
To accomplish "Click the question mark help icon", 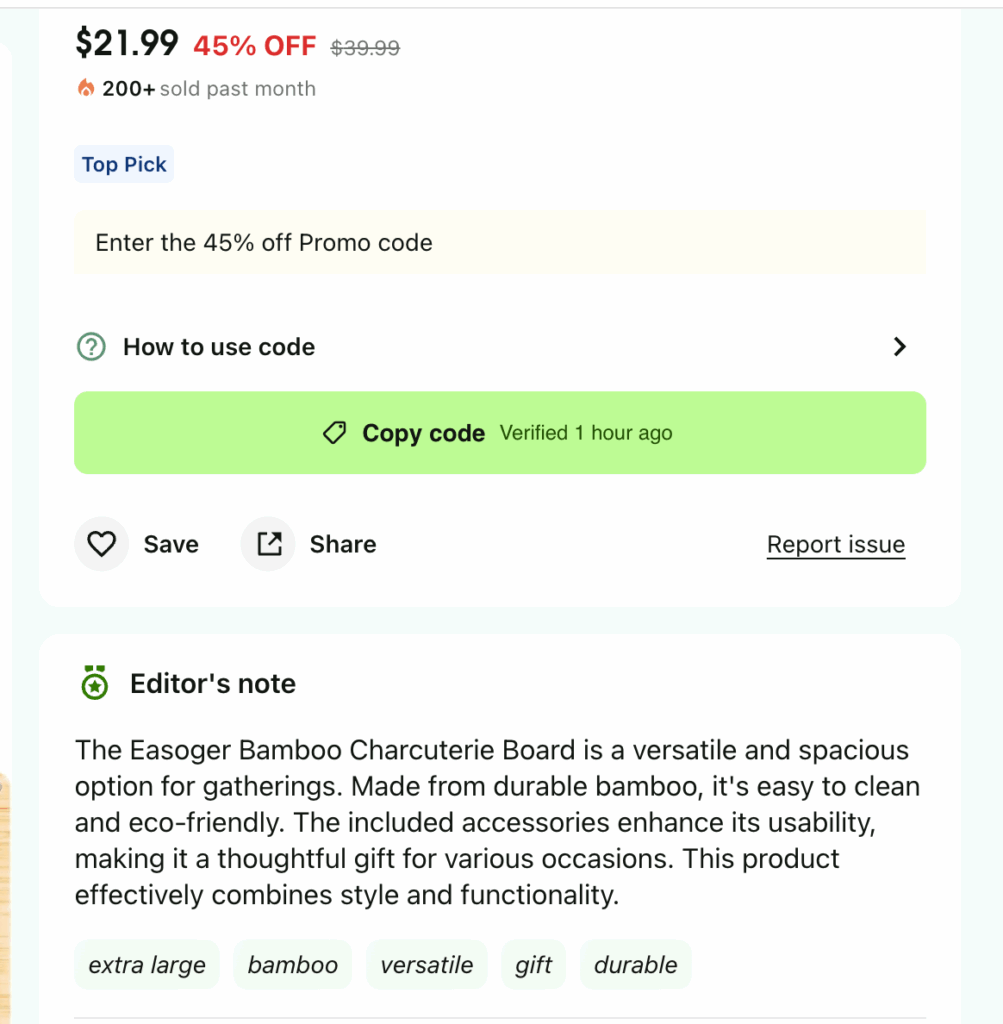I will (x=91, y=347).
